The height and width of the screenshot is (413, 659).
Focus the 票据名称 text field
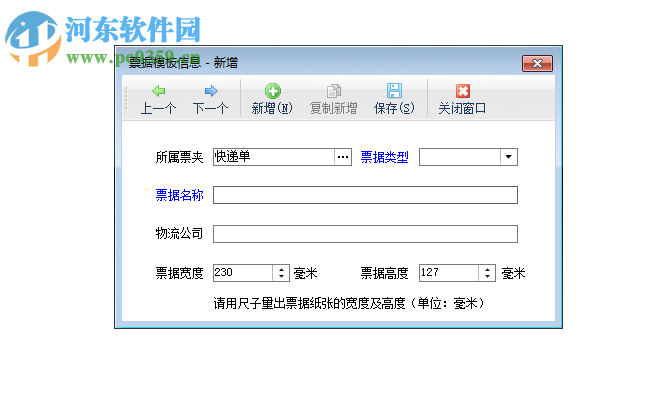pos(365,195)
